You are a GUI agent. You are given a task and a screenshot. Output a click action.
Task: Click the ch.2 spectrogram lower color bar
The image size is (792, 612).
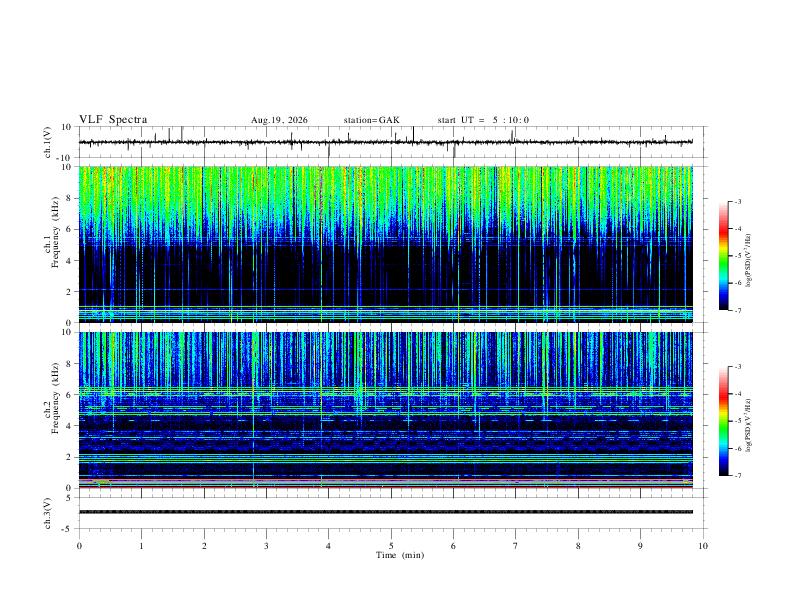[x=724, y=421]
